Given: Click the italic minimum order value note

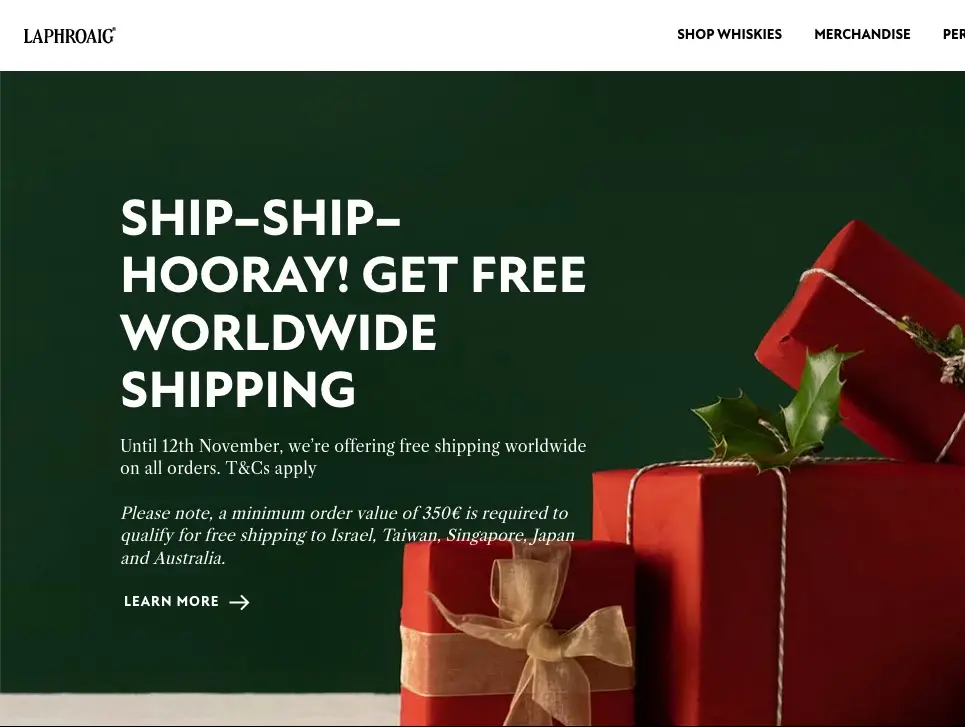Looking at the screenshot, I should [348, 536].
